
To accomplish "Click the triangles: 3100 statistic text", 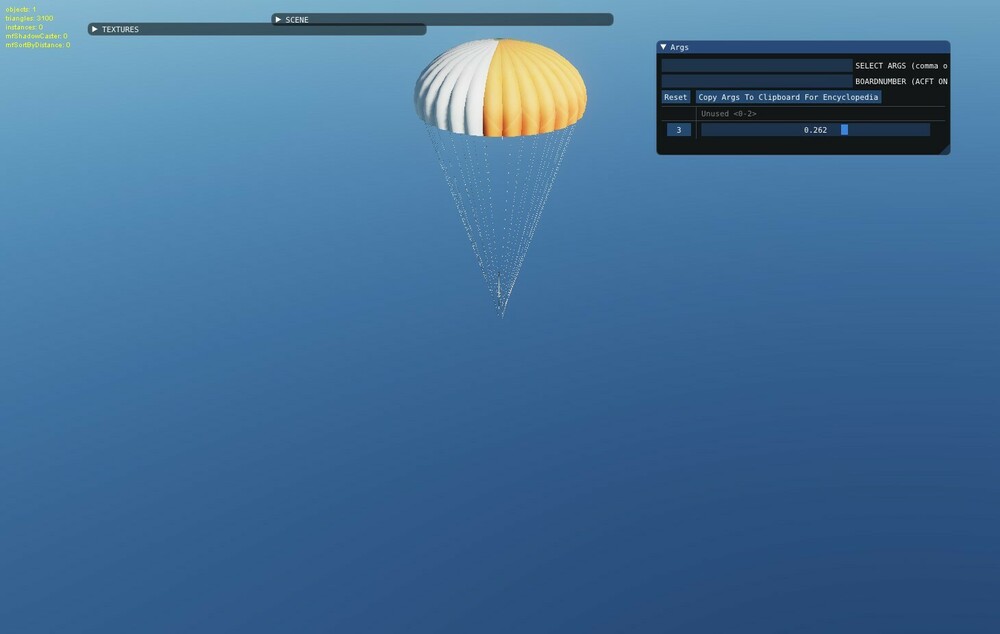I will tap(30, 17).
